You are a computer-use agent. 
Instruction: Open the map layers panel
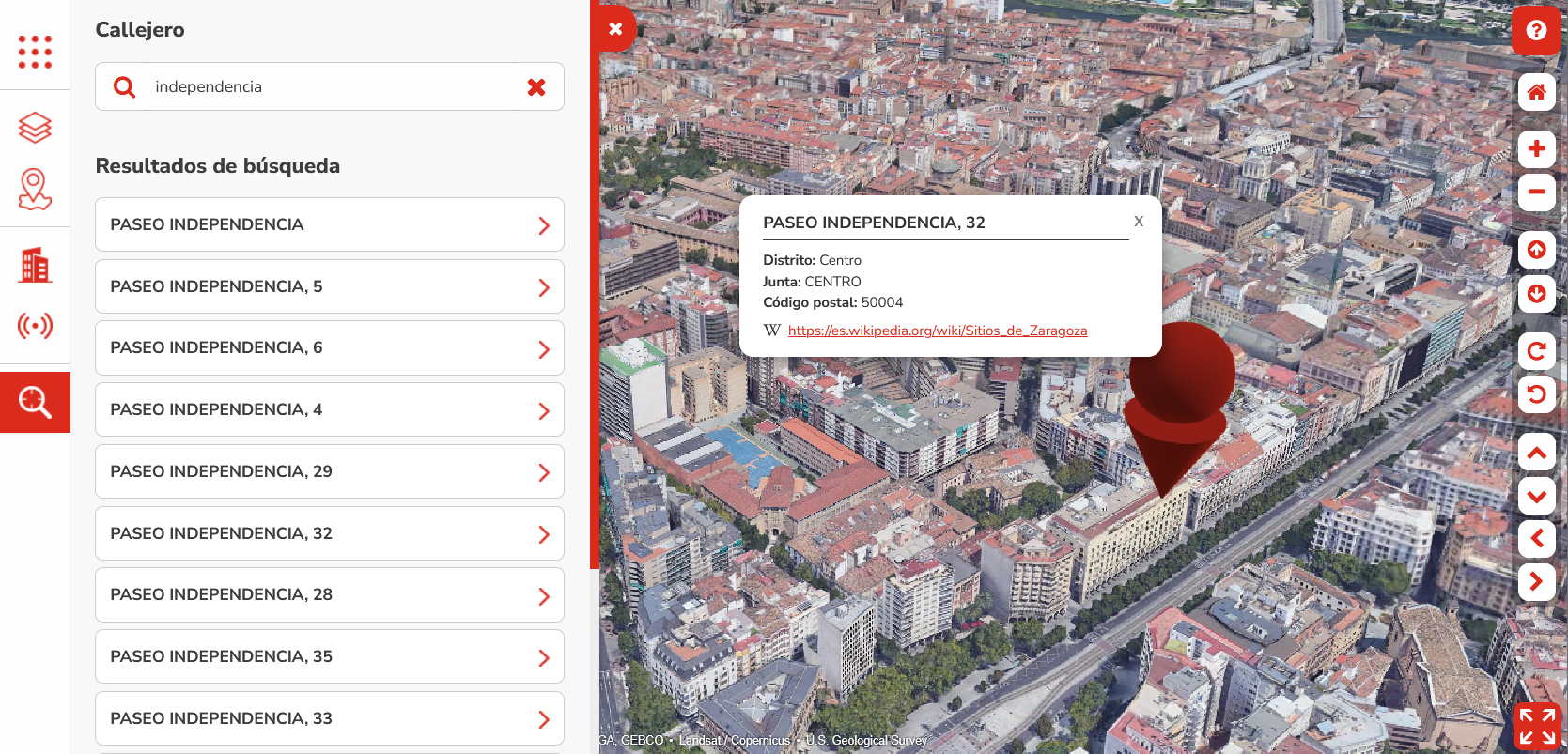[35, 128]
